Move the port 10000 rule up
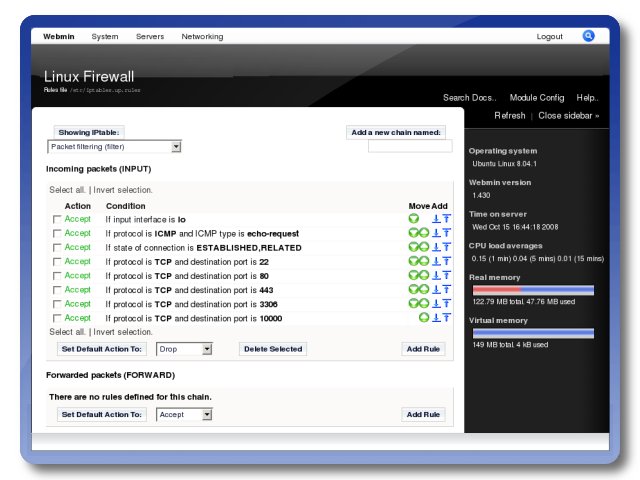 coord(424,318)
